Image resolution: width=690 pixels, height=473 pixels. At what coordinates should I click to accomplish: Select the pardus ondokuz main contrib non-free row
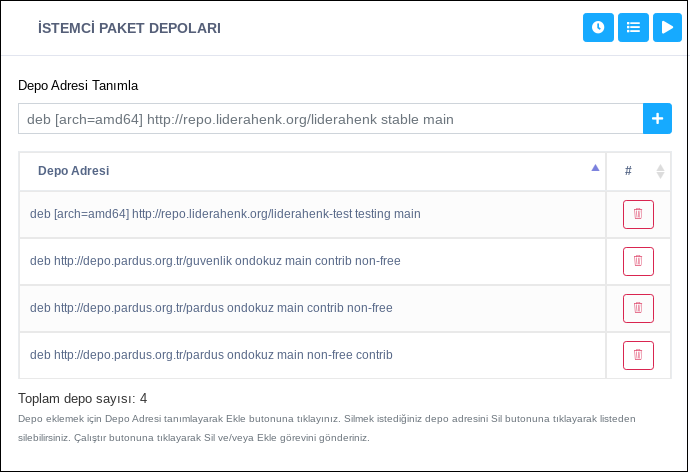pyautogui.click(x=211, y=308)
